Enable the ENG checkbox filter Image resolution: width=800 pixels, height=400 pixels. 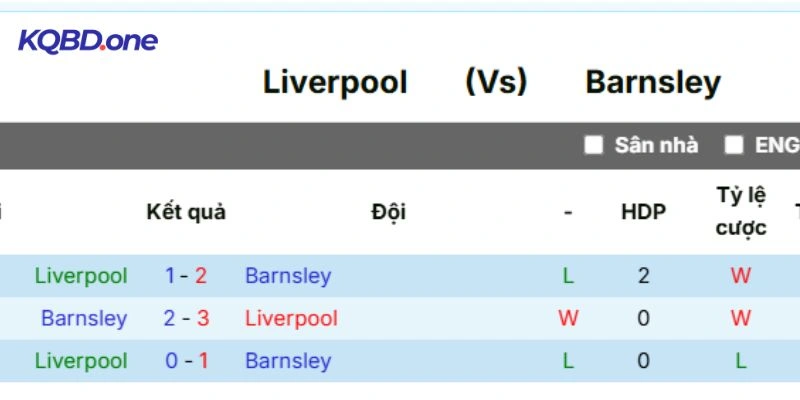tap(734, 145)
